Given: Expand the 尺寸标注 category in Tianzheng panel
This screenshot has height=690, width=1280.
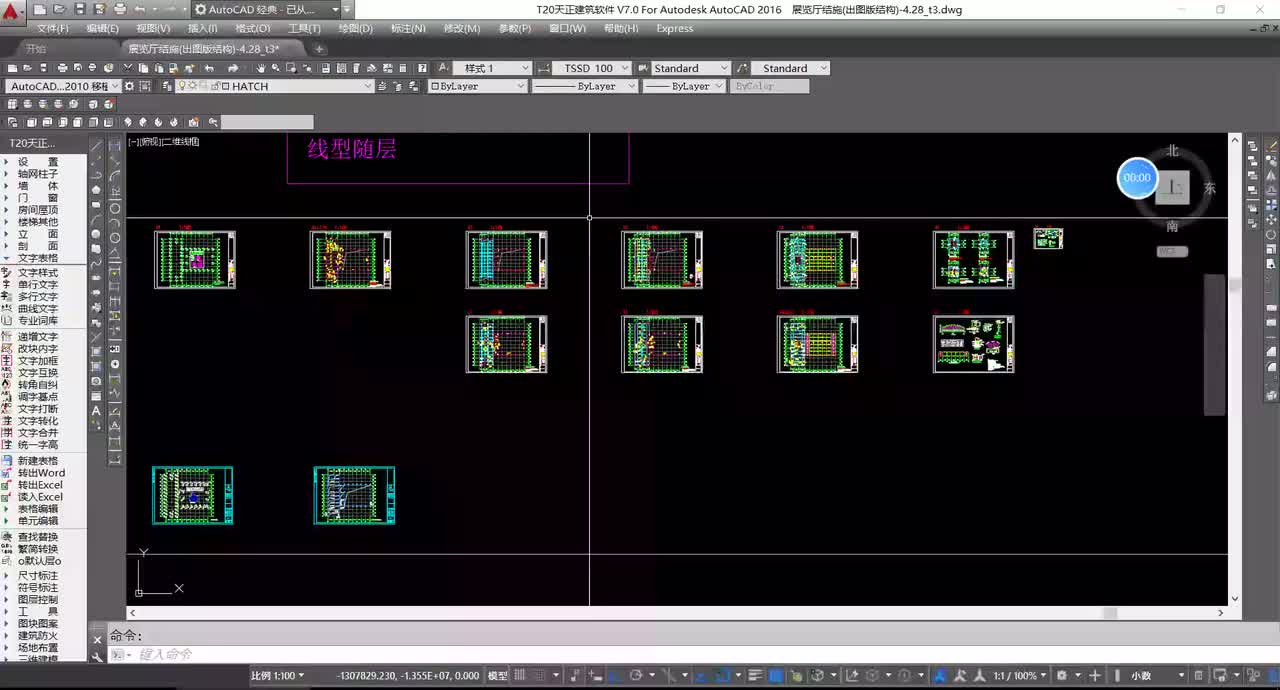Looking at the screenshot, I should click(x=38, y=576).
